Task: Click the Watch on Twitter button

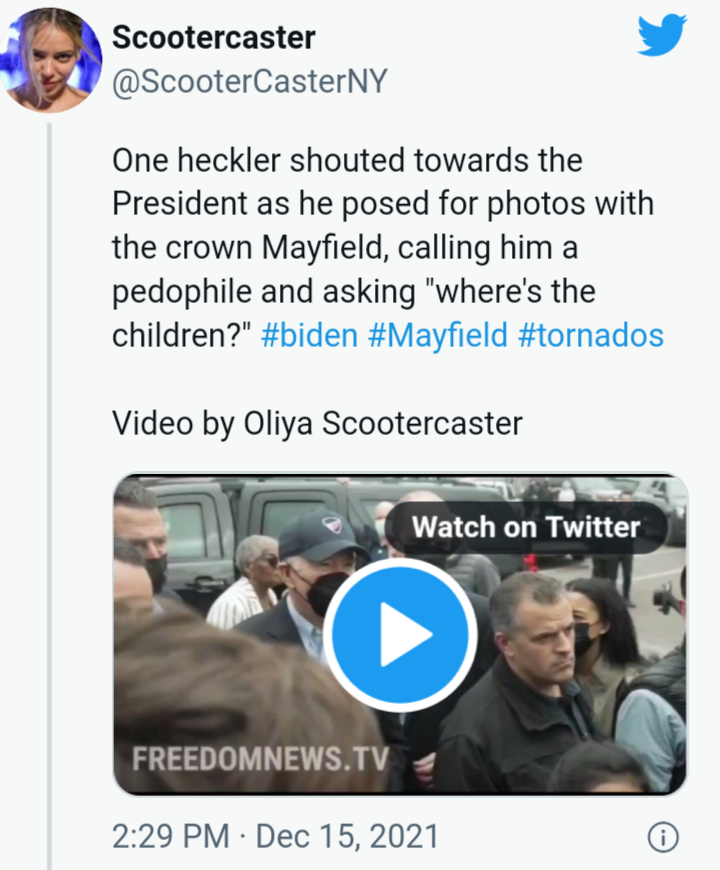Action: pyautogui.click(x=525, y=527)
